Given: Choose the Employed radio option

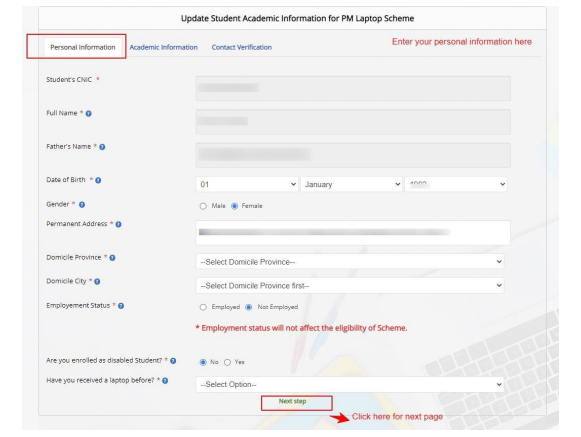Looking at the screenshot, I should pos(203,307).
